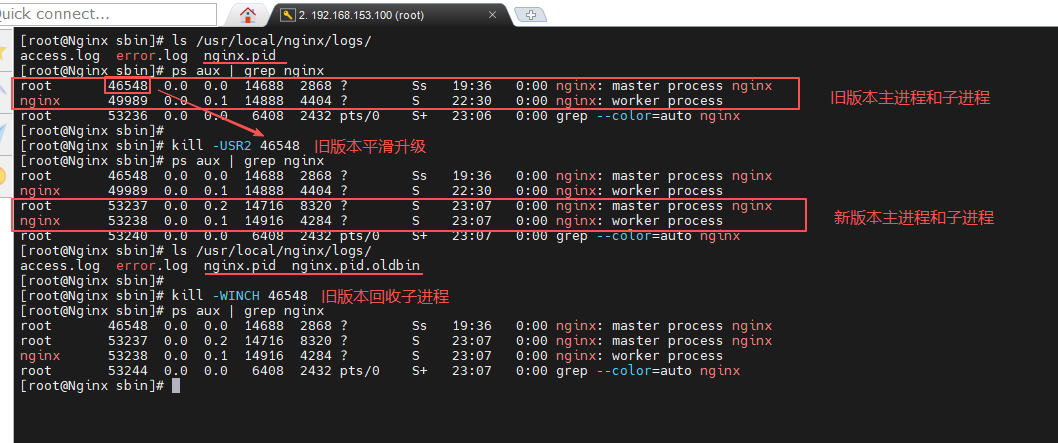1058x443 pixels.
Task: Open the new tab plus button
Action: [x=530, y=15]
